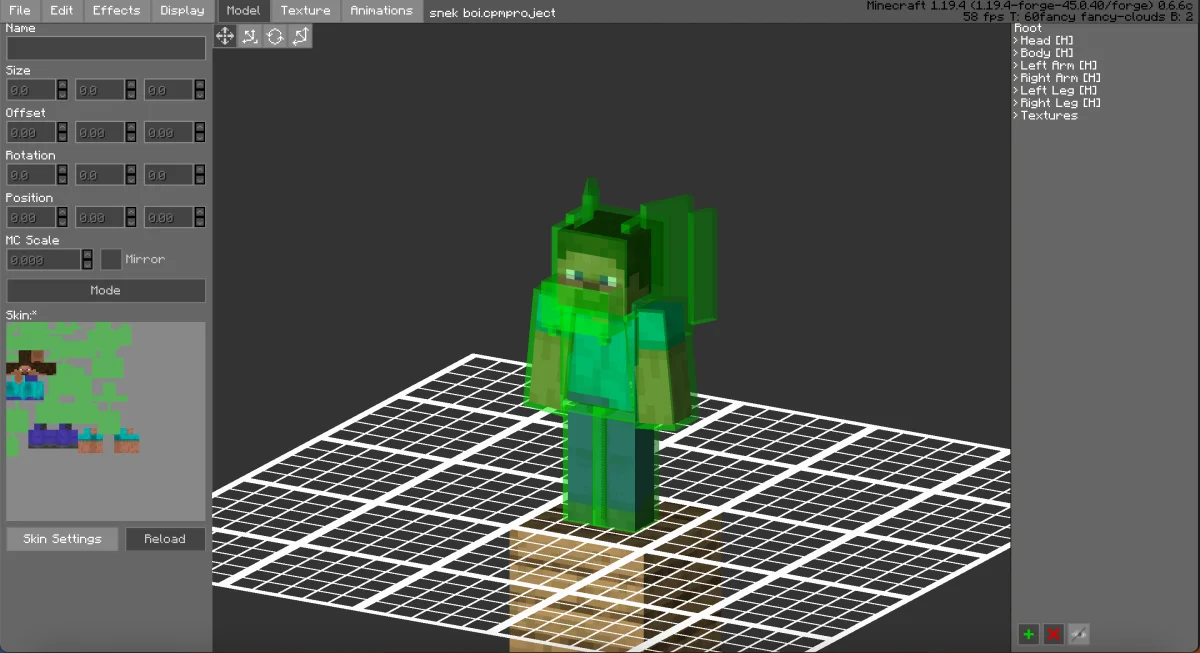This screenshot has width=1200, height=653.
Task: Open the Edit menu
Action: [x=62, y=11]
